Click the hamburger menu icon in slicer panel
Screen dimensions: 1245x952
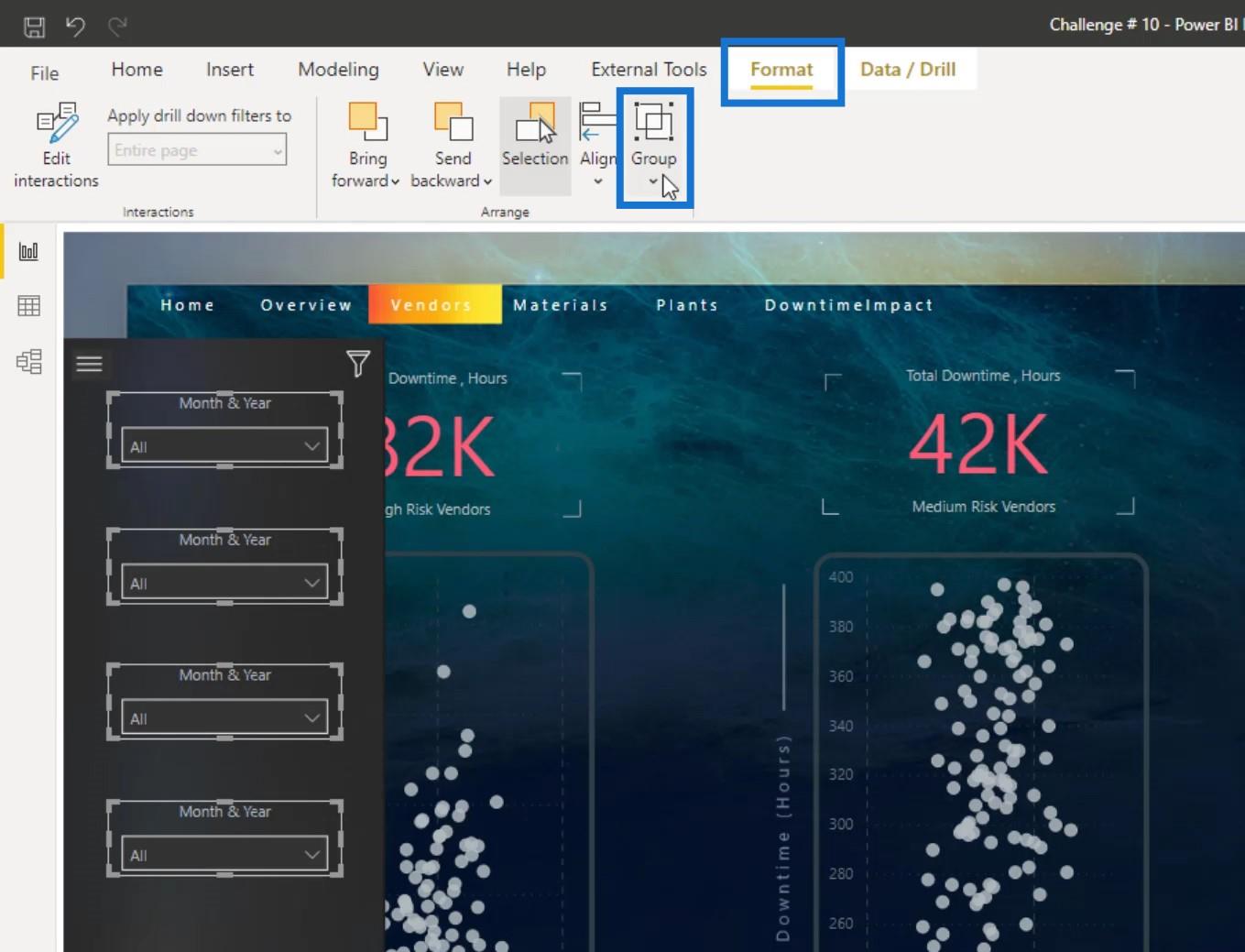pos(89,364)
